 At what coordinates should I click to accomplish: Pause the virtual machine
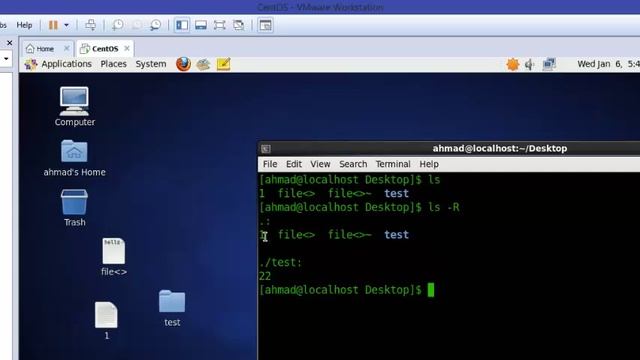53,25
